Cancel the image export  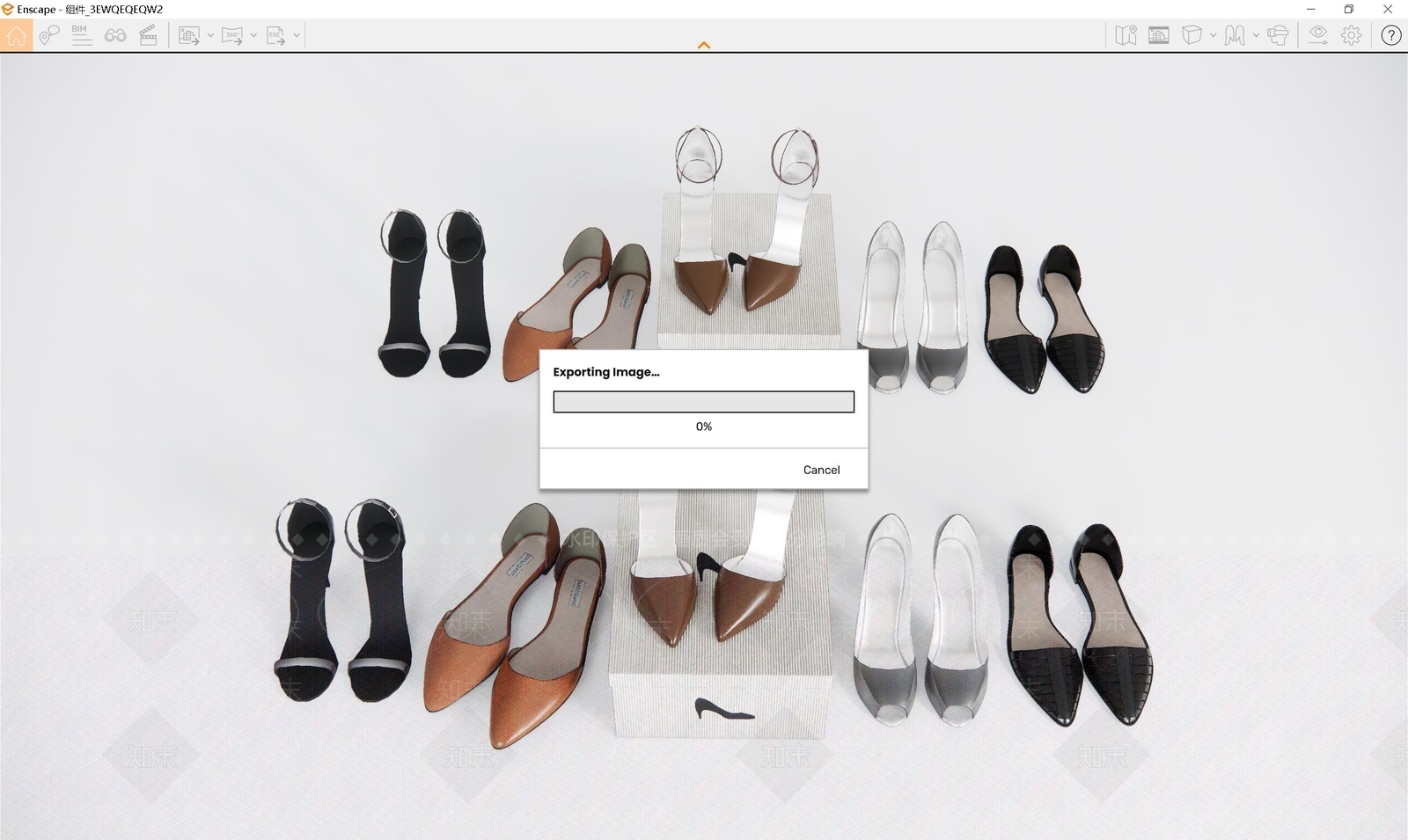click(x=821, y=470)
